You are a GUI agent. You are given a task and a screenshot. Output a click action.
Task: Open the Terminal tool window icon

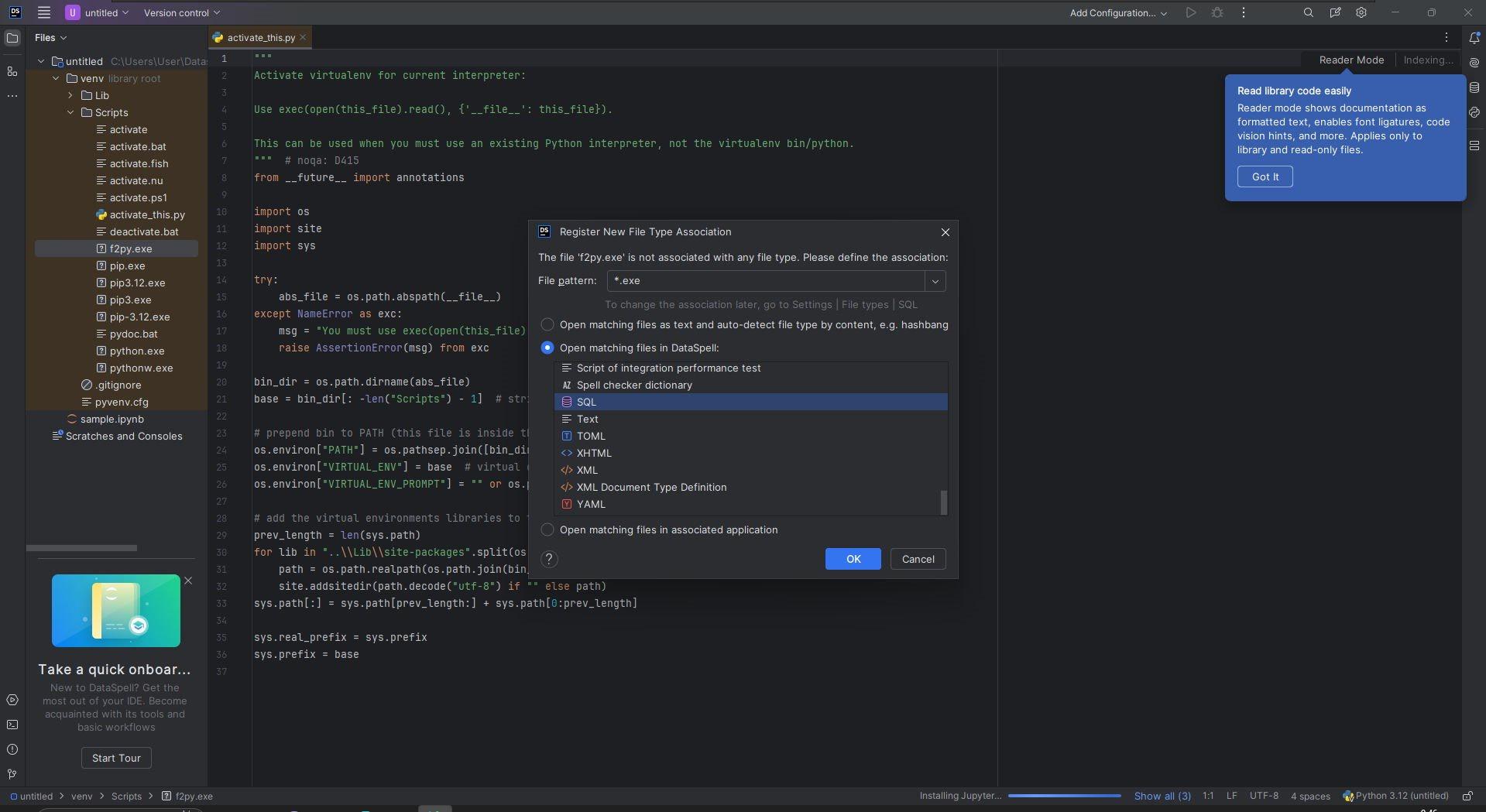[12, 725]
